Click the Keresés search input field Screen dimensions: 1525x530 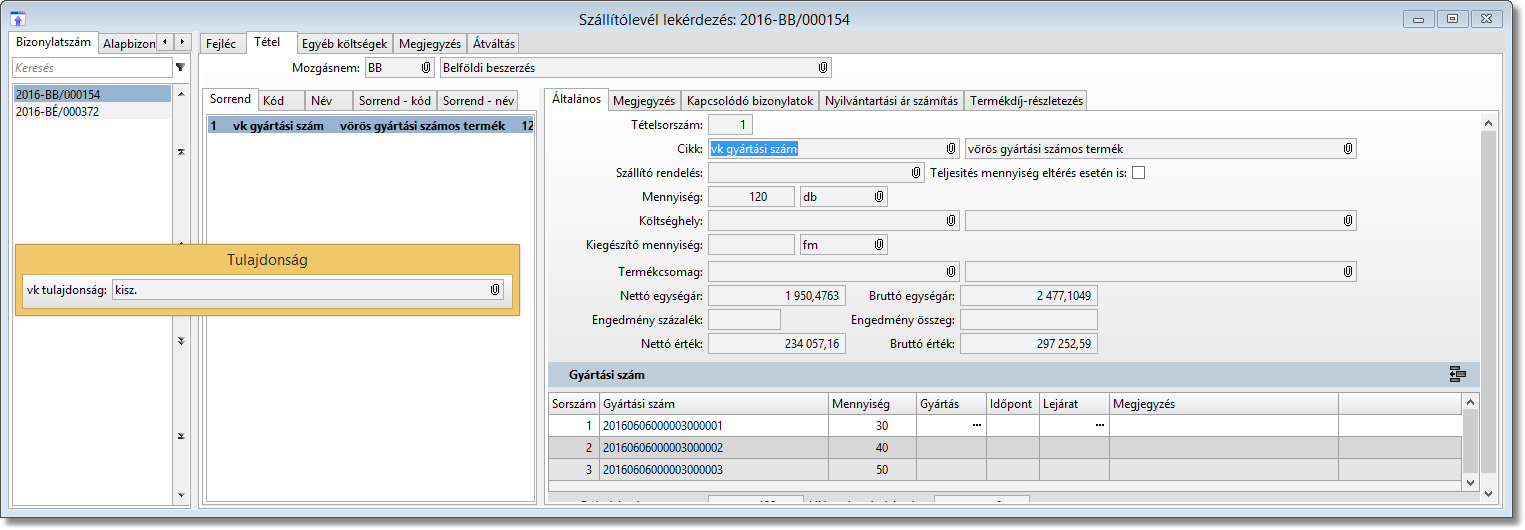click(90, 68)
